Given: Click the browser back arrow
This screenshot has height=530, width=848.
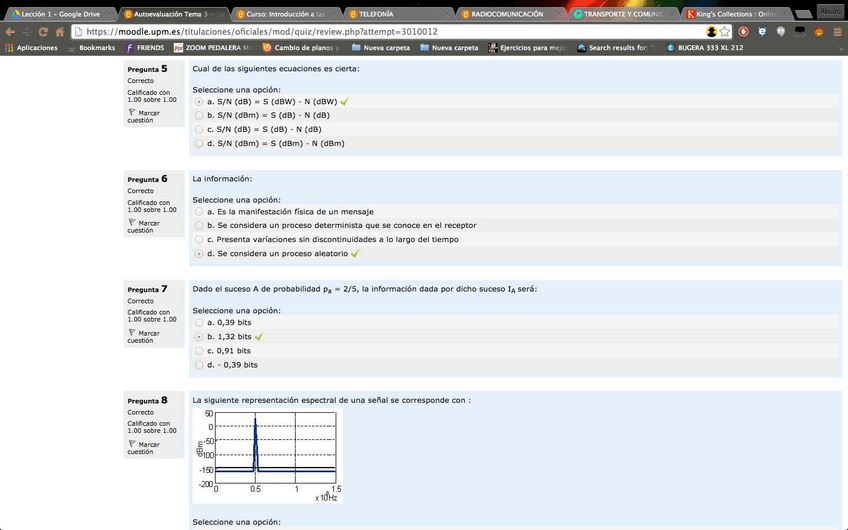Looking at the screenshot, I should (10, 32).
